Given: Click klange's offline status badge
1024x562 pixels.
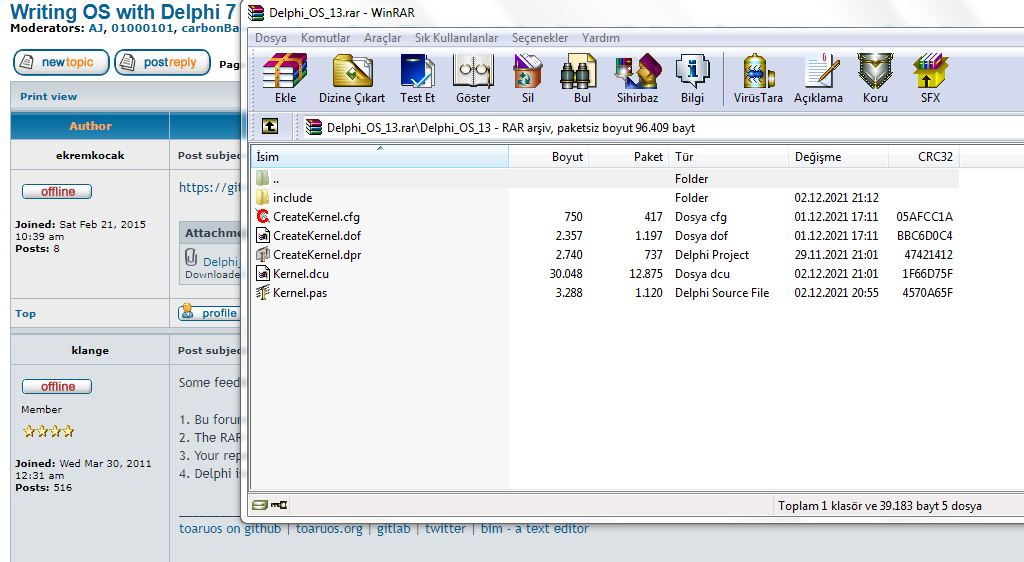Looking at the screenshot, I should coord(57,386).
